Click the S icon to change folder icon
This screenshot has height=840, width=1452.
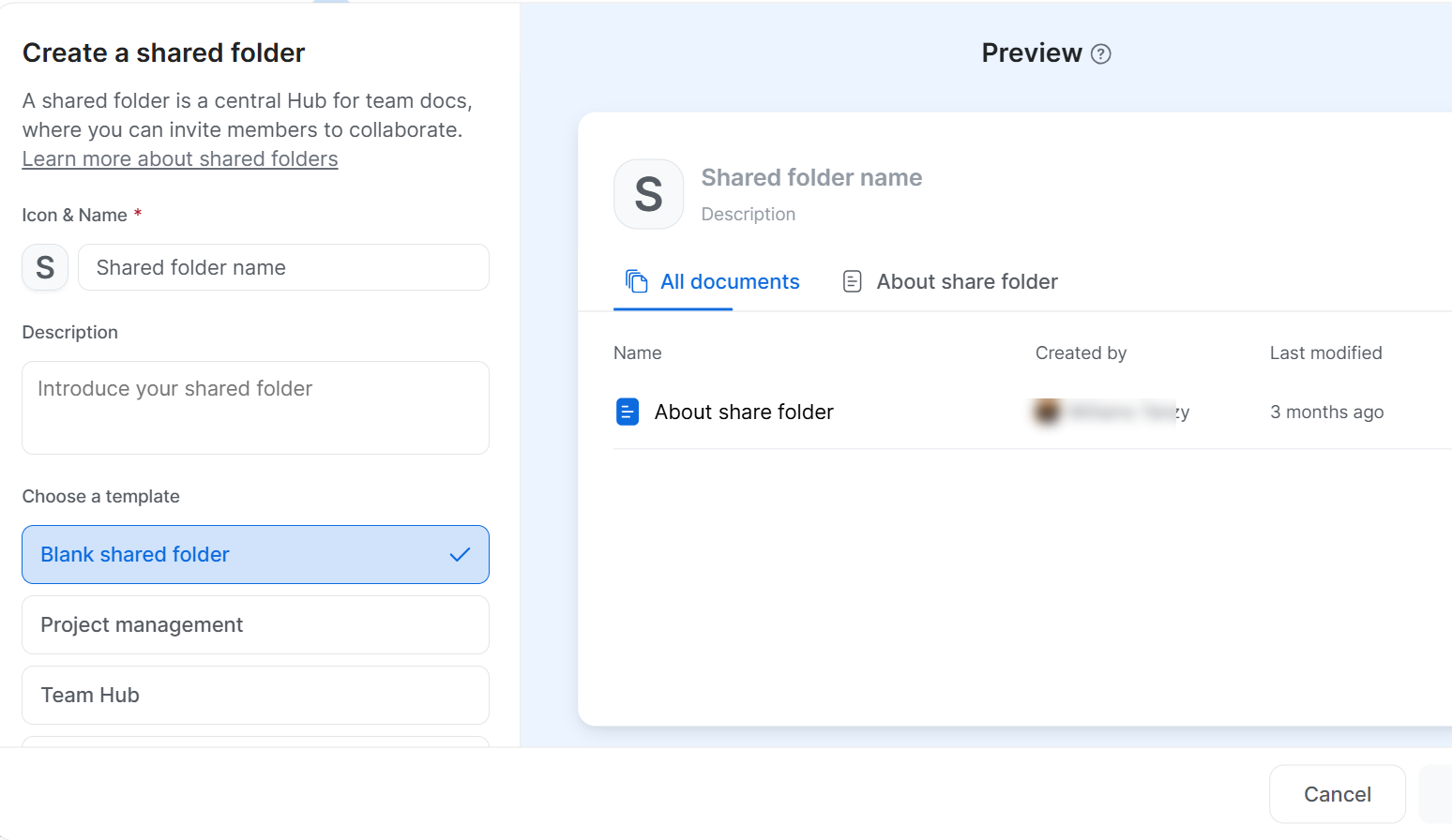pos(44,267)
